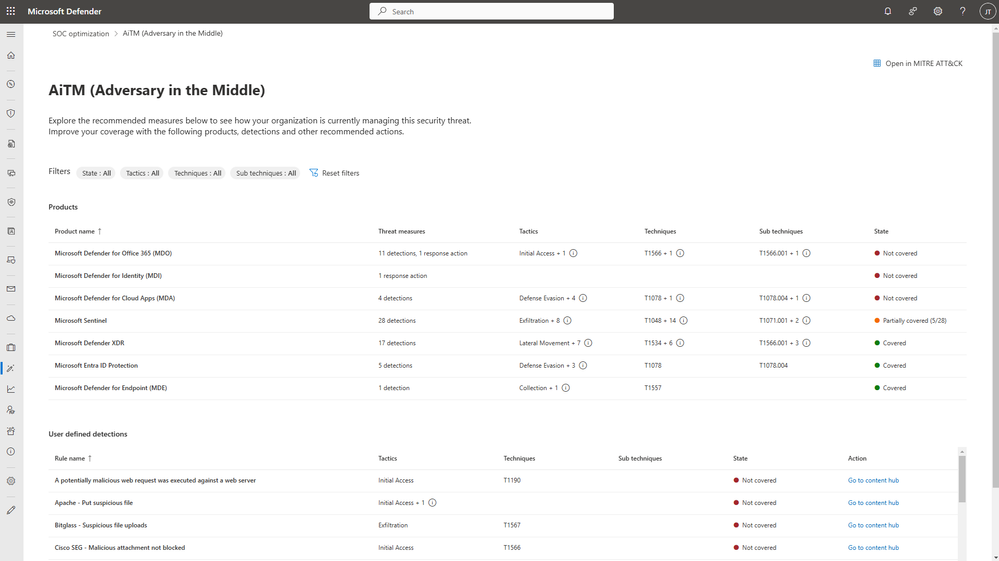Open the Sub techniques : All filter

point(266,173)
